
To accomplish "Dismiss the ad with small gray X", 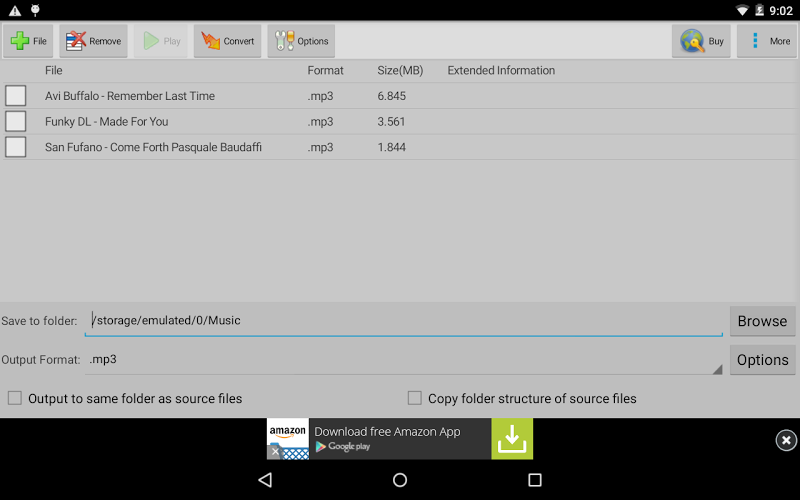I will 275,452.
